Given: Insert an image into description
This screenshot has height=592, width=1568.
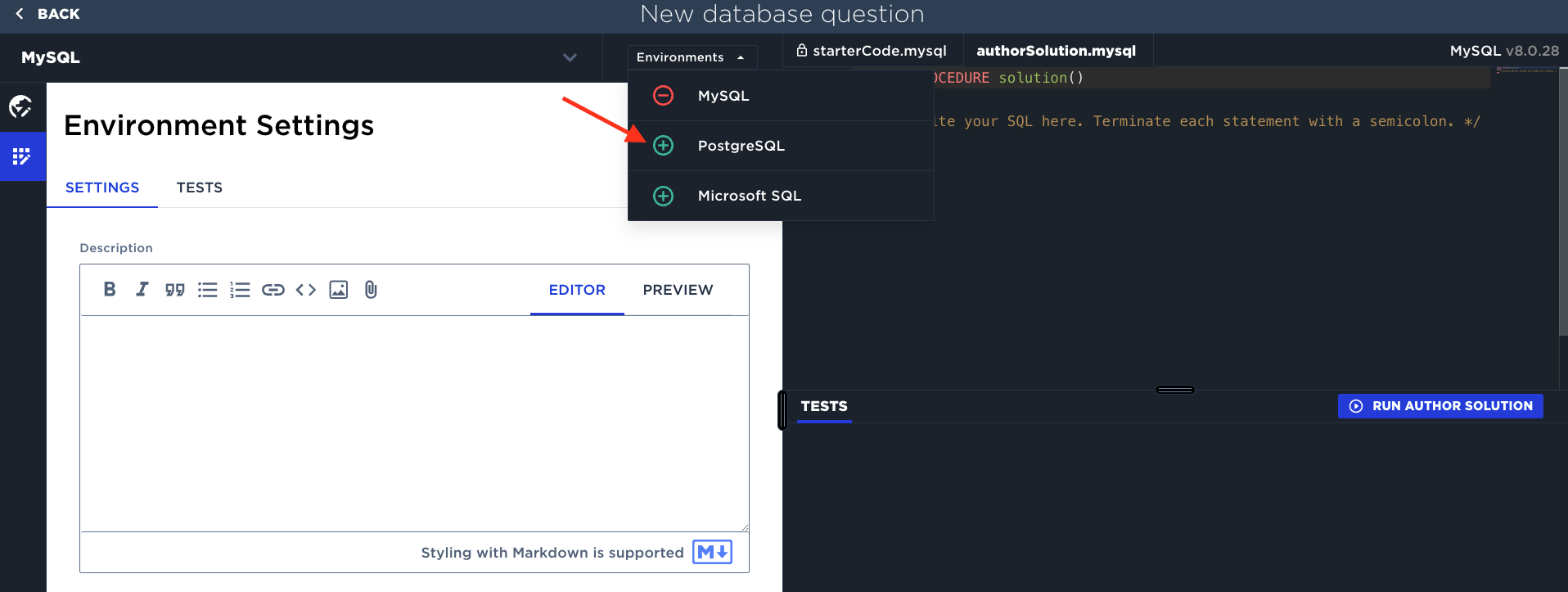Looking at the screenshot, I should (338, 290).
